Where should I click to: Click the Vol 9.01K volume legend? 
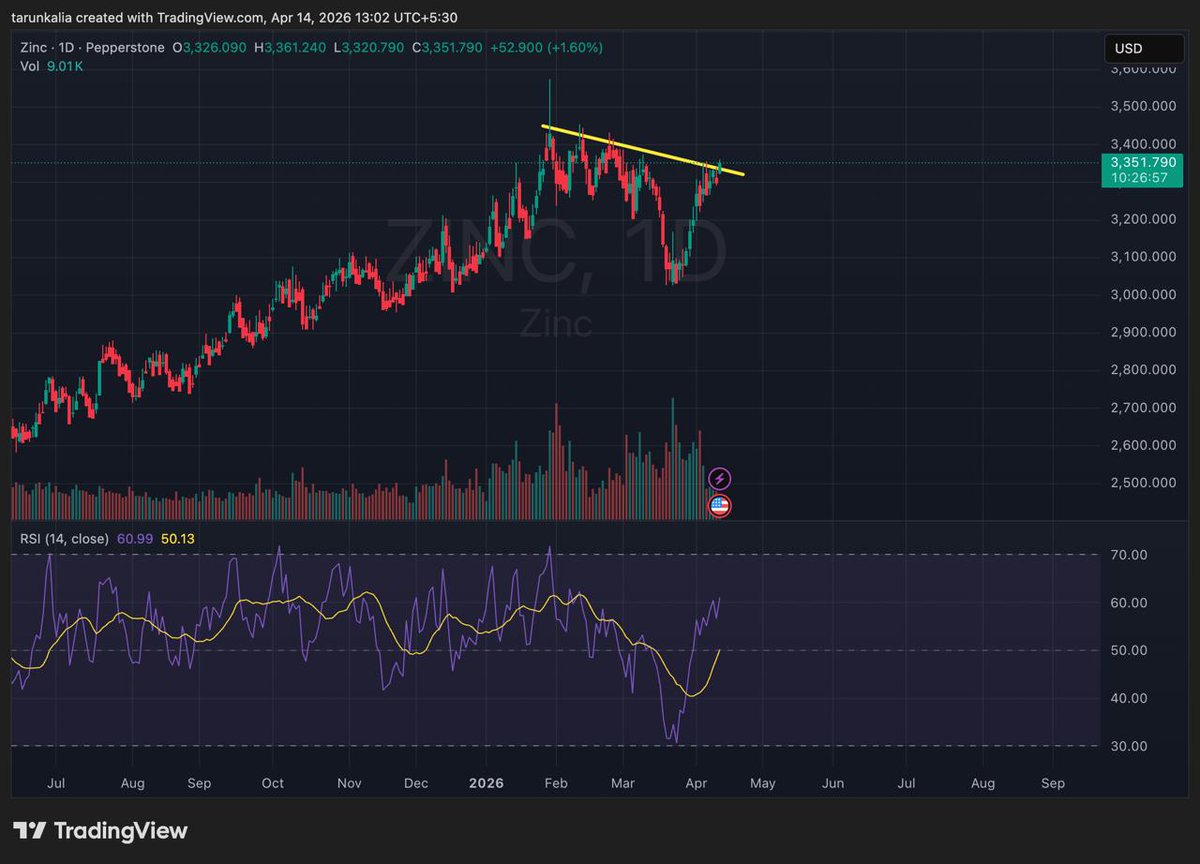pyautogui.click(x=50, y=67)
